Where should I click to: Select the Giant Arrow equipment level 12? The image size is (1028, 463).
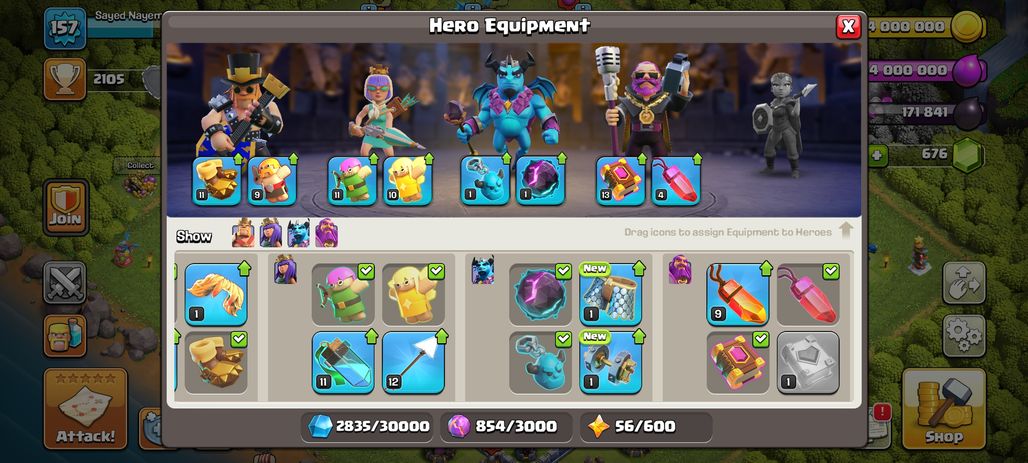point(413,362)
